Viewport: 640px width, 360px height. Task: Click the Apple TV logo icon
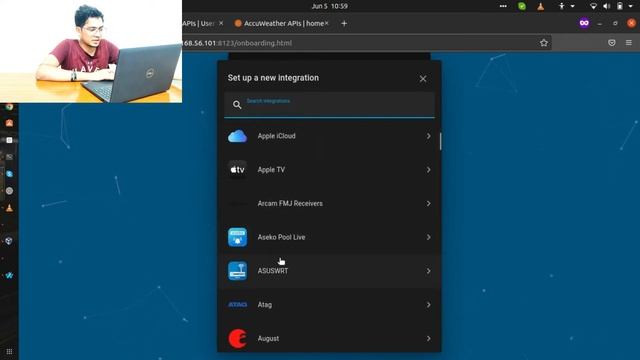click(x=238, y=170)
